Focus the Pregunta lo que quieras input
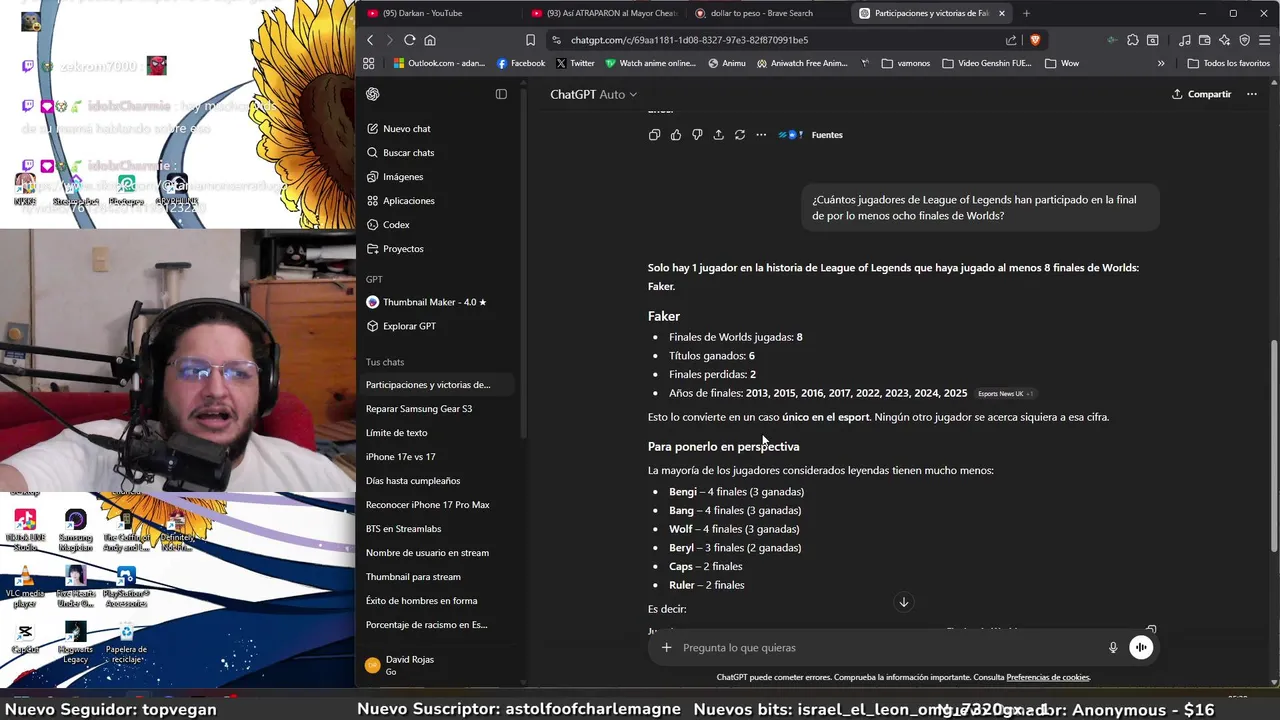The width and height of the screenshot is (1280, 720). pyautogui.click(x=890, y=648)
